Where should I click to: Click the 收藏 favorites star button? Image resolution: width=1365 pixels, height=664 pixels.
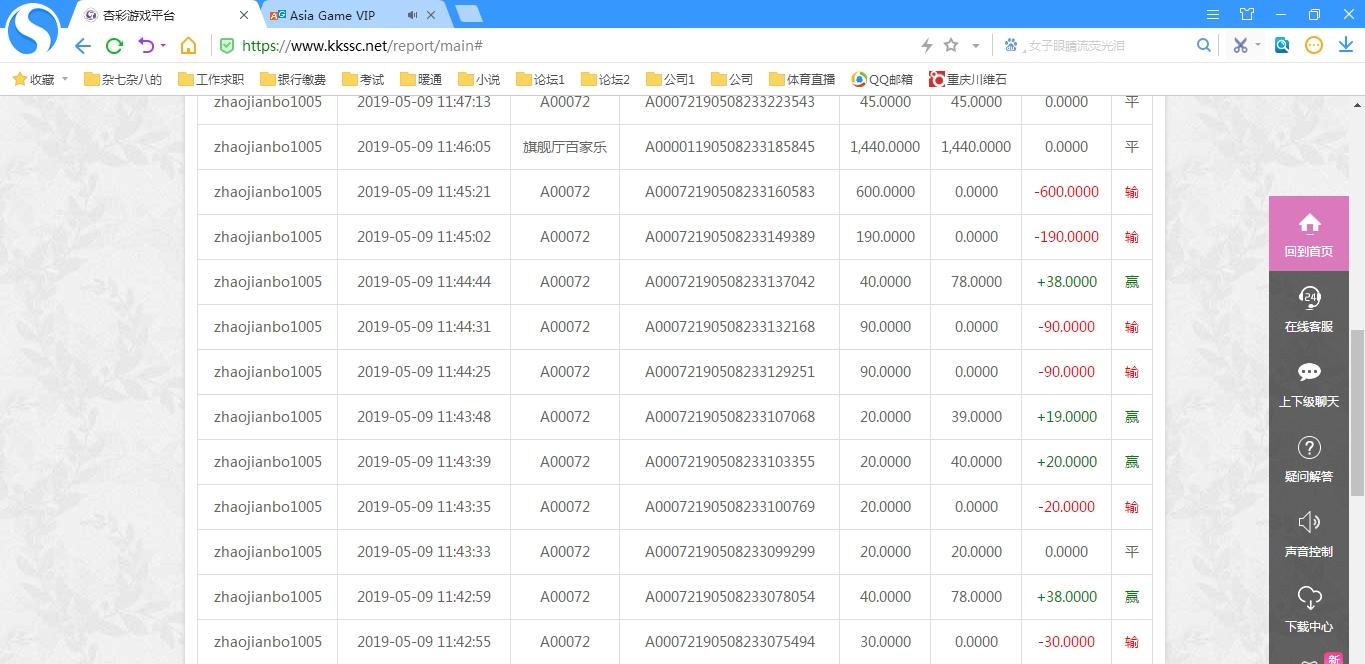[33, 79]
